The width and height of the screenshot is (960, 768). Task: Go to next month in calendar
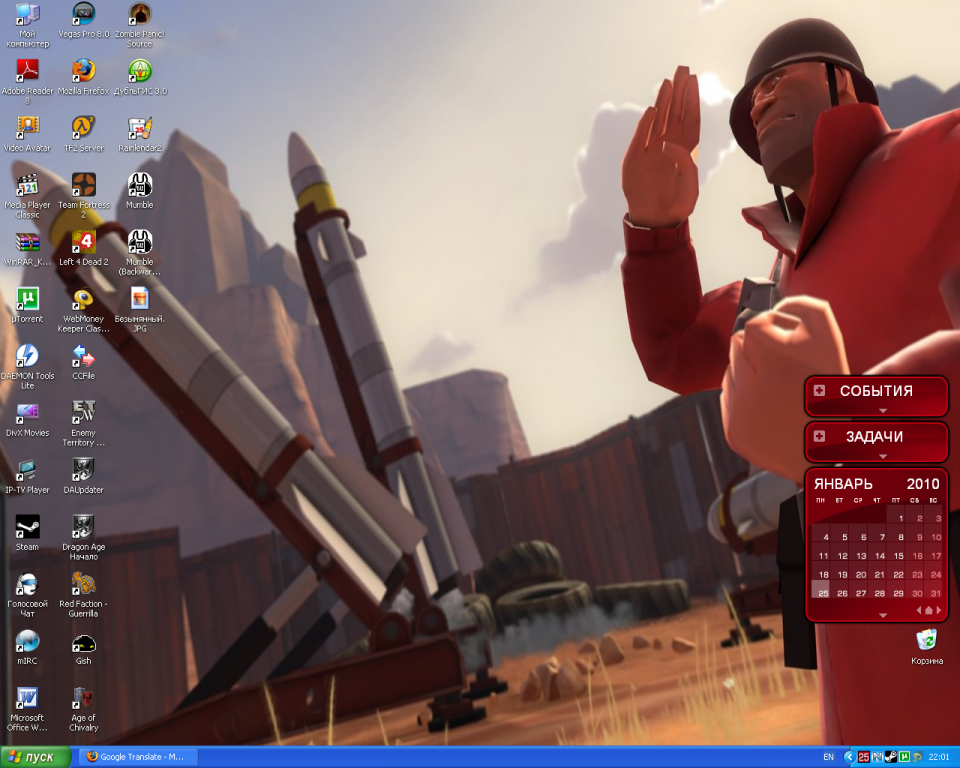pyautogui.click(x=939, y=610)
